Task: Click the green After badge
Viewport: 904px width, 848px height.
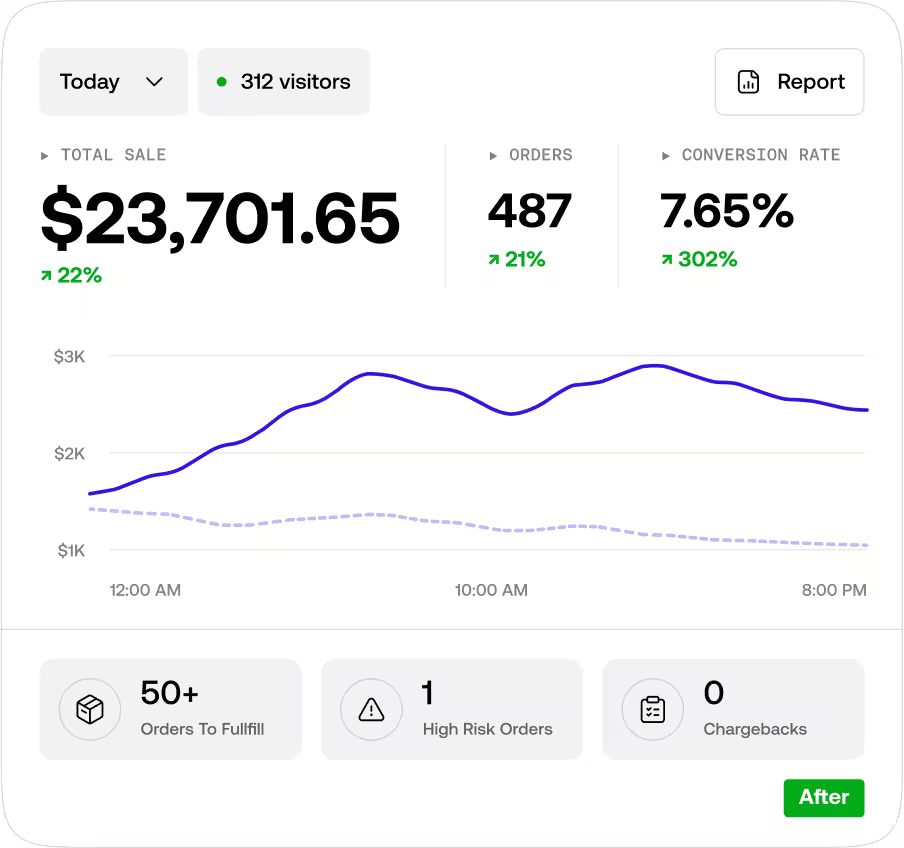Action: tap(824, 798)
